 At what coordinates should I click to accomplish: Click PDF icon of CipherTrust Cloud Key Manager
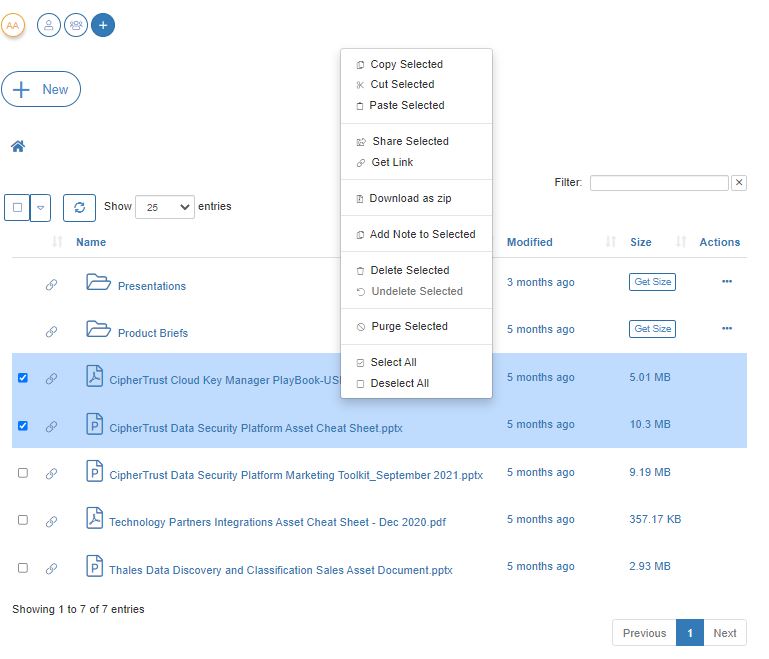tap(95, 376)
